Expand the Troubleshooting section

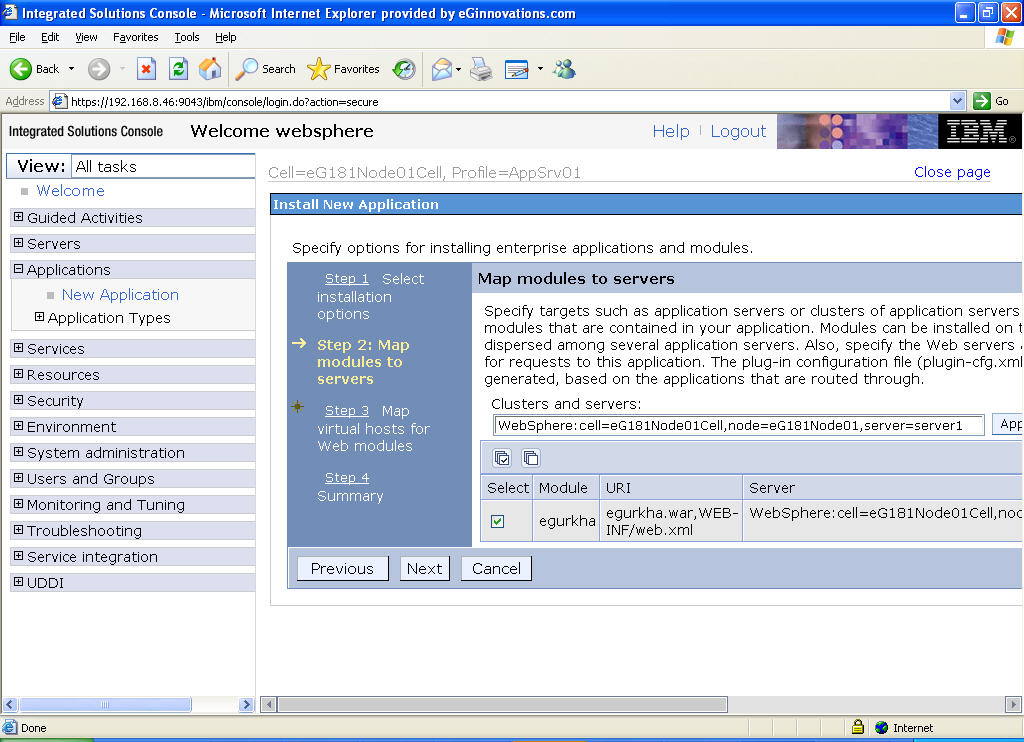pos(18,530)
